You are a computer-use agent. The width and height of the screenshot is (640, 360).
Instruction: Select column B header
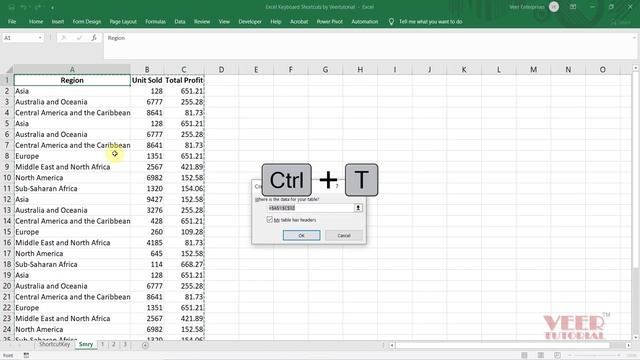coord(147,69)
